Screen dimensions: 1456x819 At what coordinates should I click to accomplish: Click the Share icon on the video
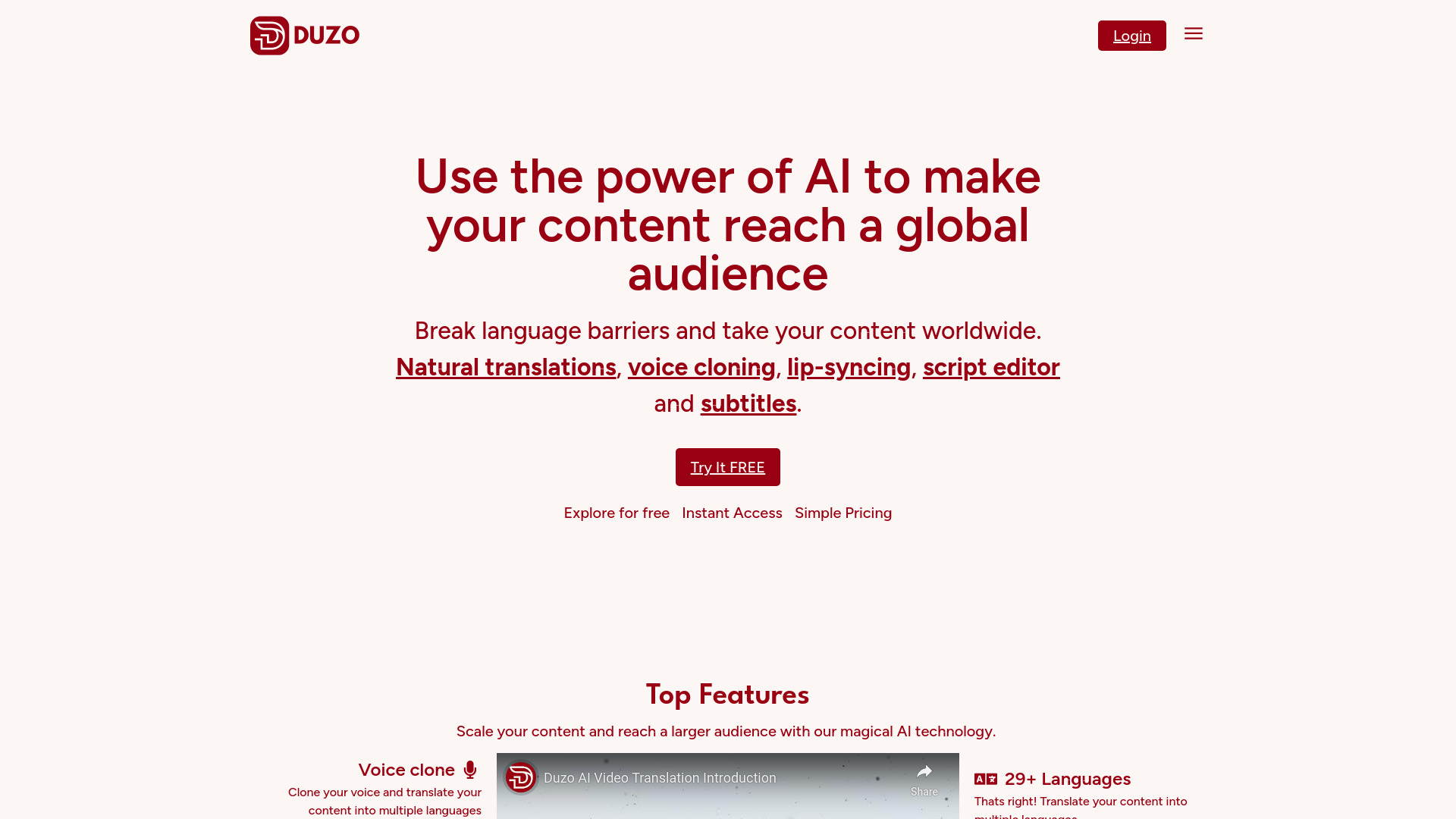click(x=924, y=779)
